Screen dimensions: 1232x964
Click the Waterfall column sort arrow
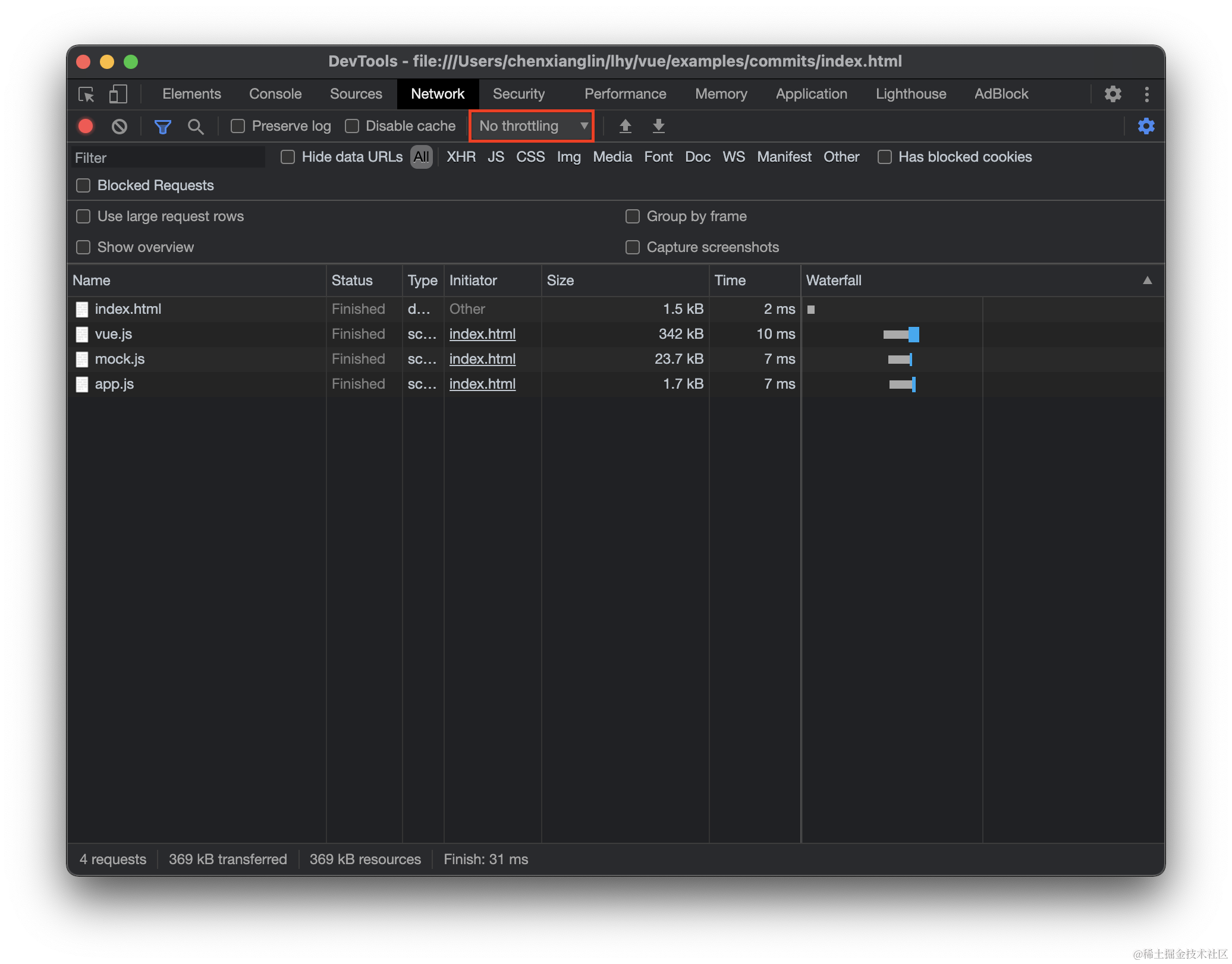[x=1147, y=281]
